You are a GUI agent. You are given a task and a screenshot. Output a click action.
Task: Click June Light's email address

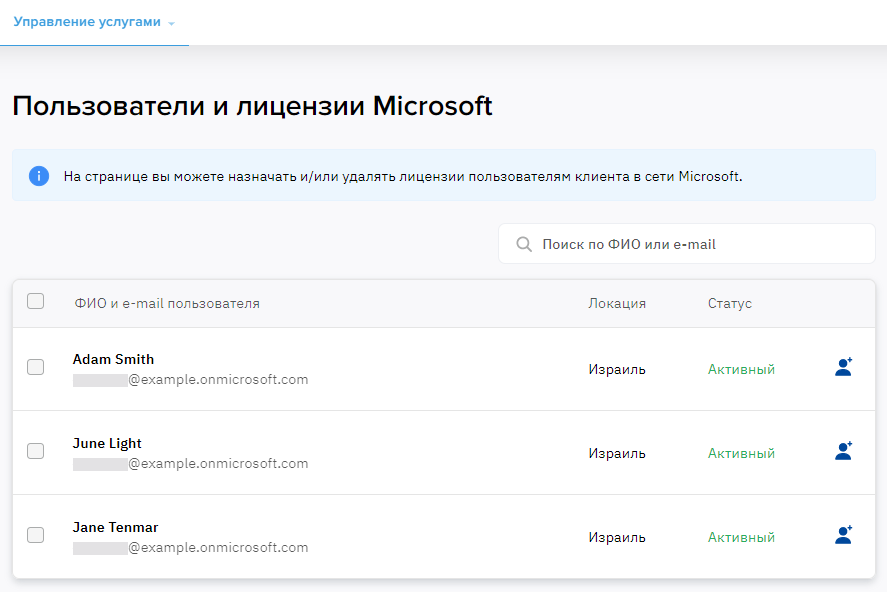[x=191, y=464]
